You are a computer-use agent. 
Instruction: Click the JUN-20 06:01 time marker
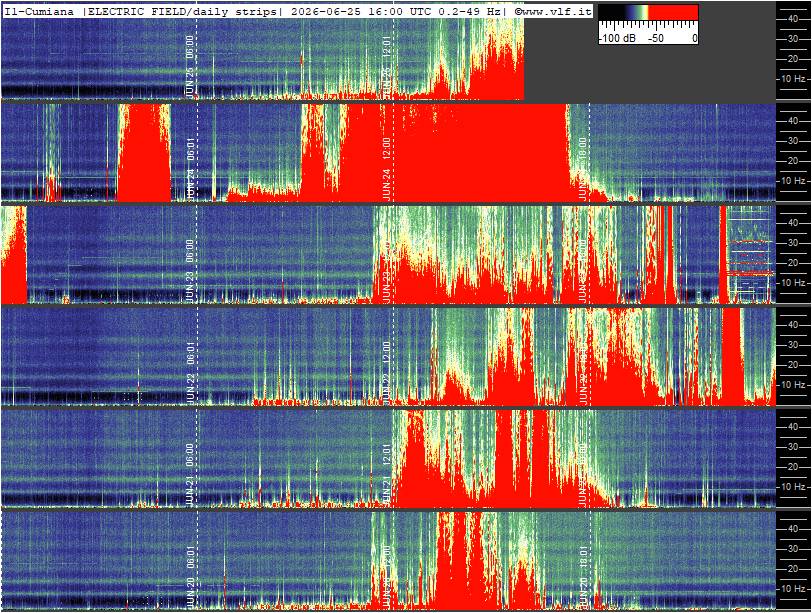(x=190, y=577)
